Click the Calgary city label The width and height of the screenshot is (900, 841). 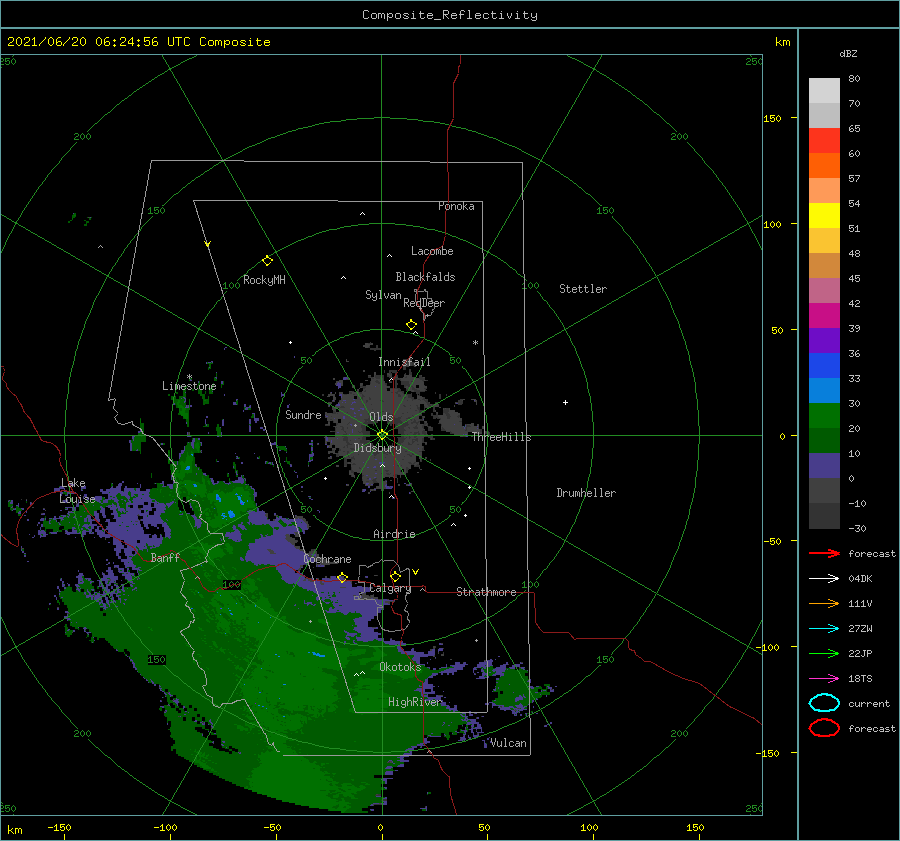[x=390, y=588]
